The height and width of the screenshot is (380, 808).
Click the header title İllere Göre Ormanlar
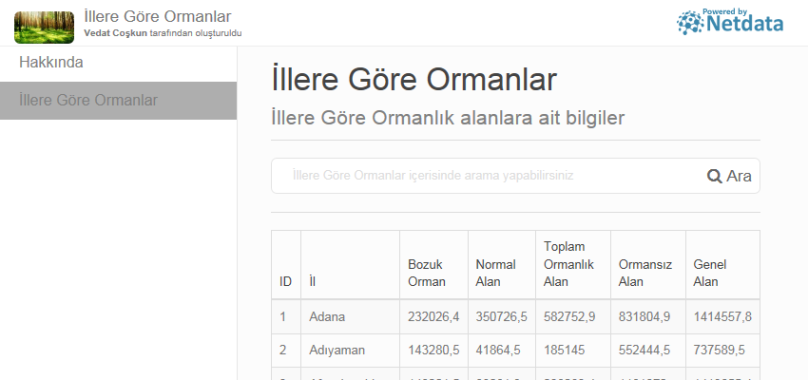157,16
